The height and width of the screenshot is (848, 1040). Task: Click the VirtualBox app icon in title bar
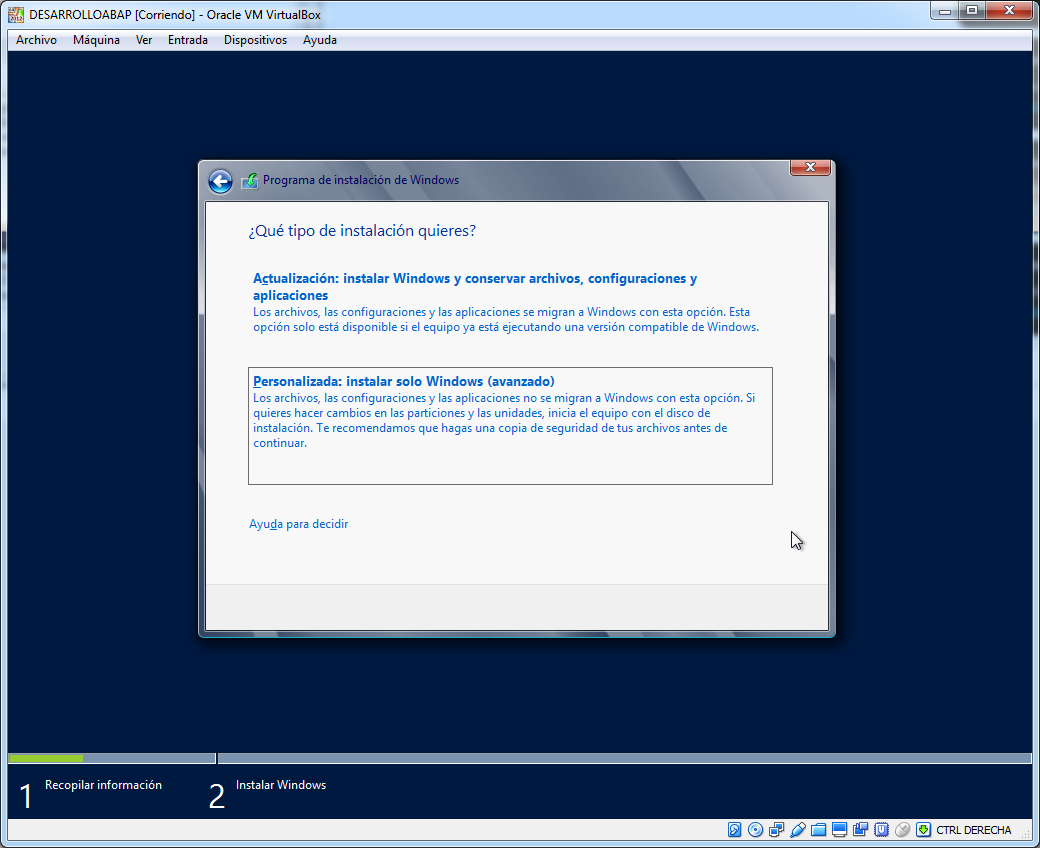coord(16,14)
